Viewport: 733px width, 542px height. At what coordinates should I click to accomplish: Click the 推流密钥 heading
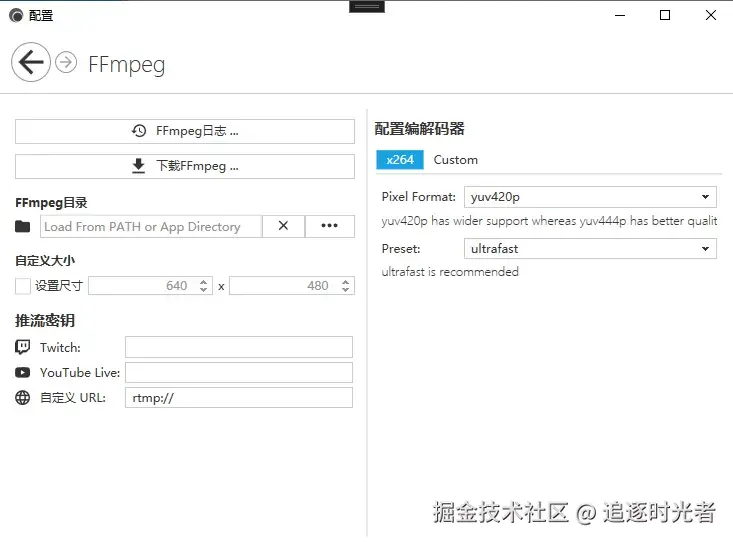[45, 320]
